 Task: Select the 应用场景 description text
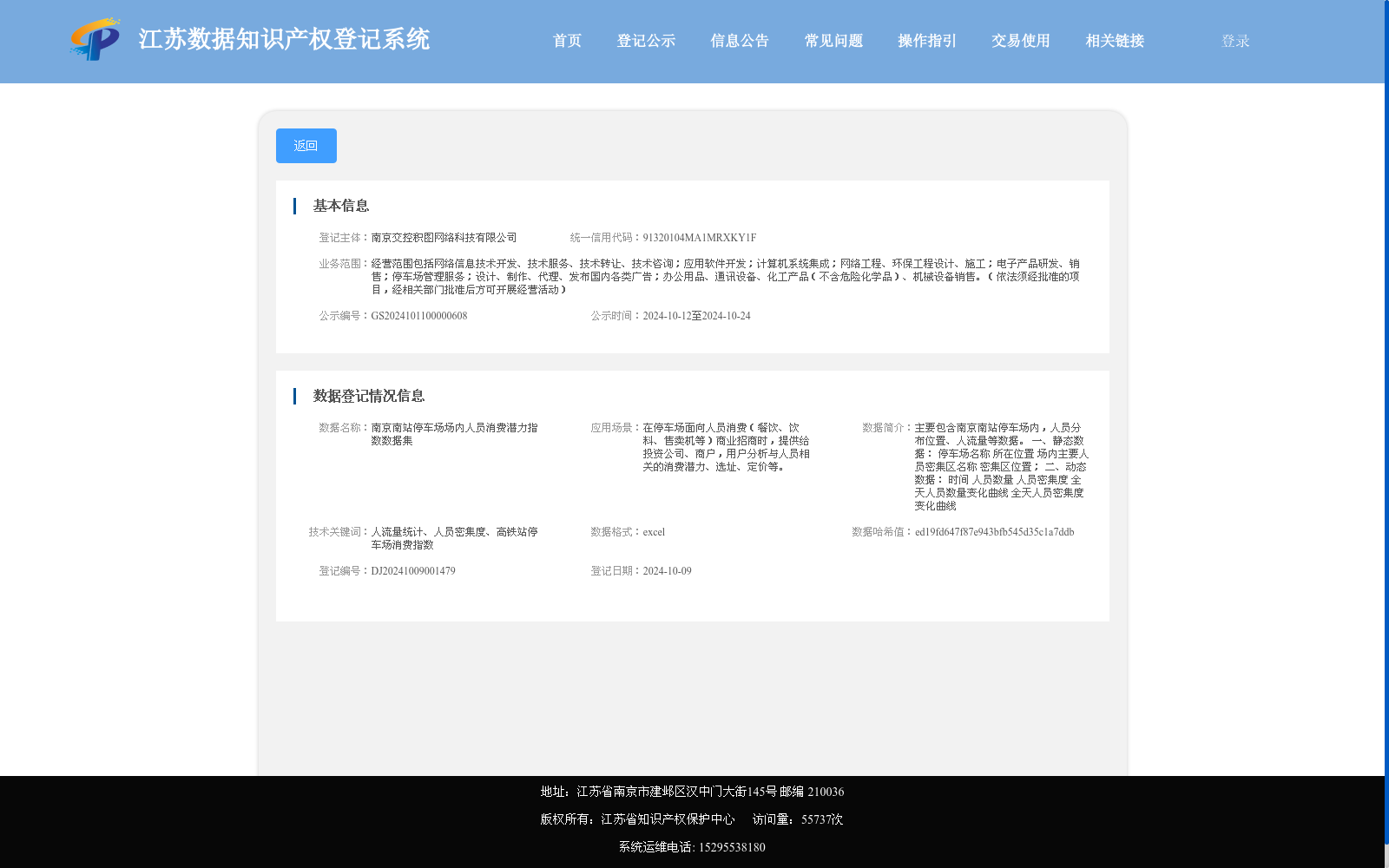click(727, 447)
